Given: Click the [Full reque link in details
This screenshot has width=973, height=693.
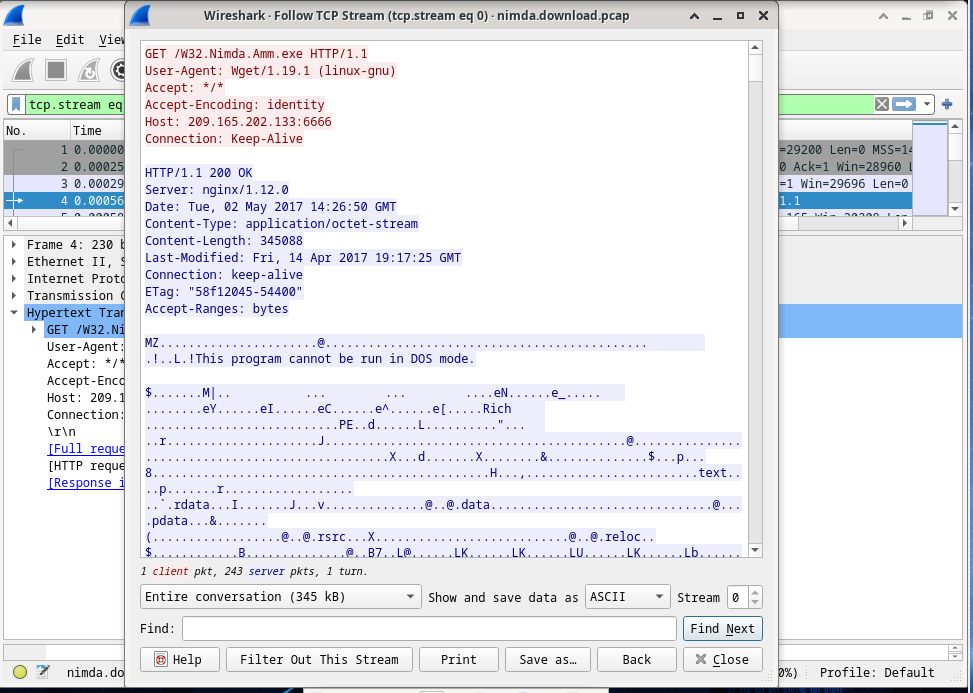Looking at the screenshot, I should [x=86, y=449].
